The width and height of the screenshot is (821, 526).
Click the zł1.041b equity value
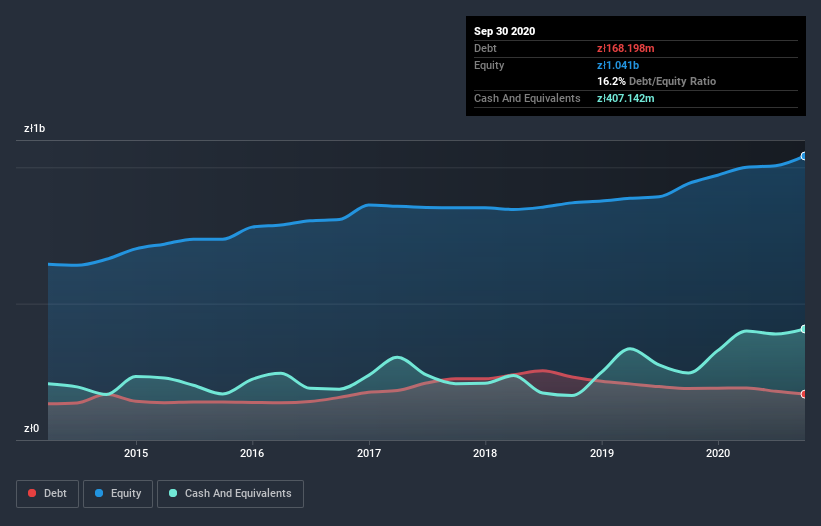coord(618,65)
